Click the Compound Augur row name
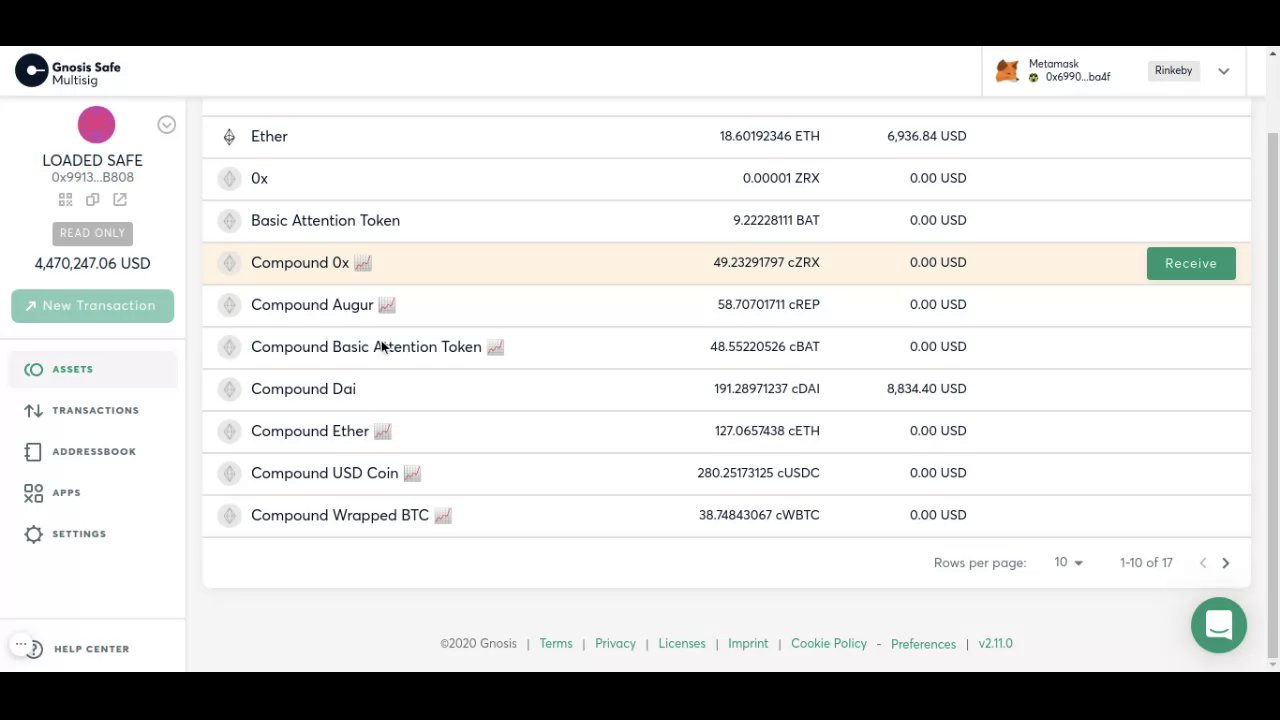This screenshot has width=1280, height=720. [x=312, y=305]
